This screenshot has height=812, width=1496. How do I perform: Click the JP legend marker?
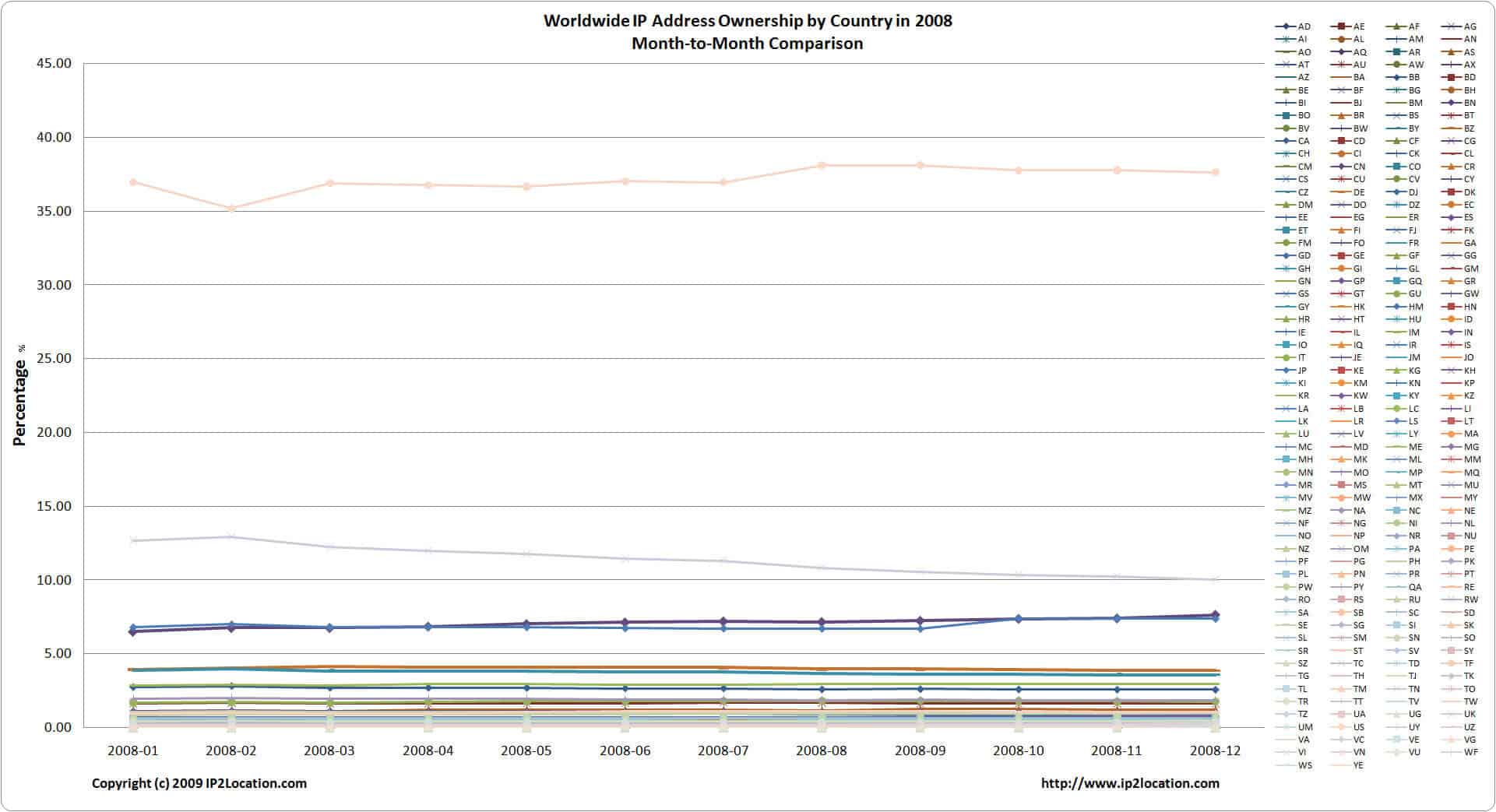click(x=1285, y=371)
